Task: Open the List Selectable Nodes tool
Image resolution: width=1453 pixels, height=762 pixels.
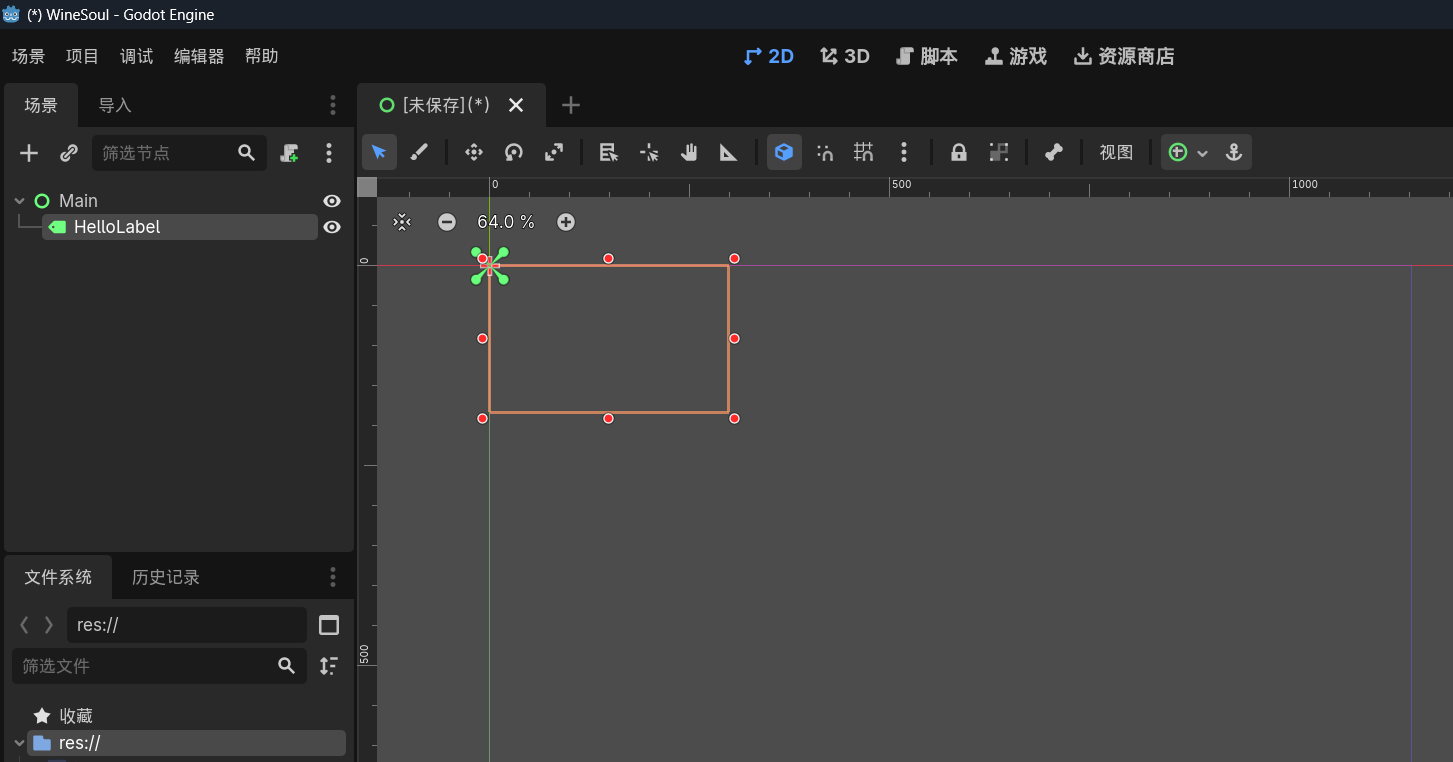Action: pyautogui.click(x=608, y=152)
